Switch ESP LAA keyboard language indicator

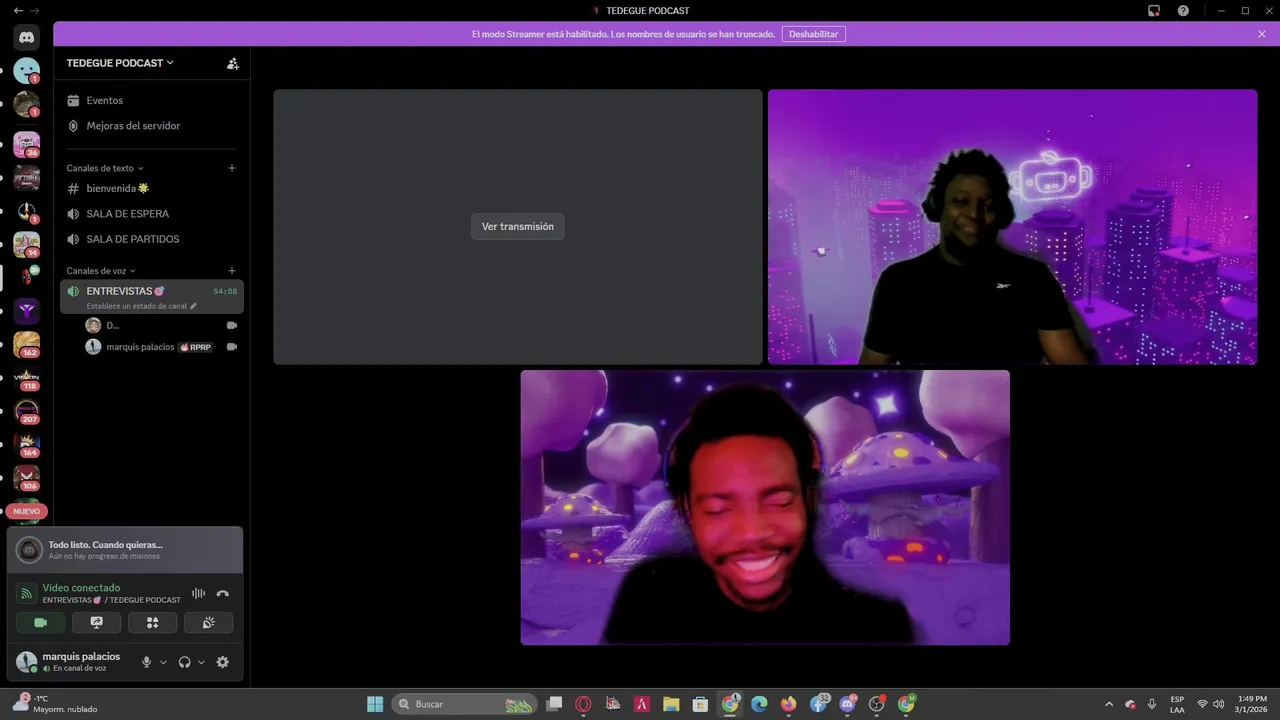[1177, 704]
